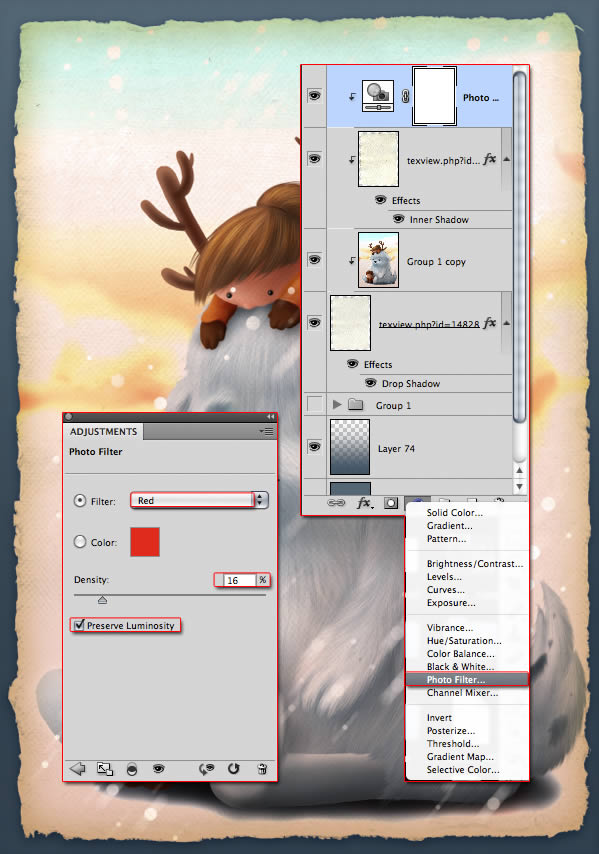Click the Density percentage field

240,580
